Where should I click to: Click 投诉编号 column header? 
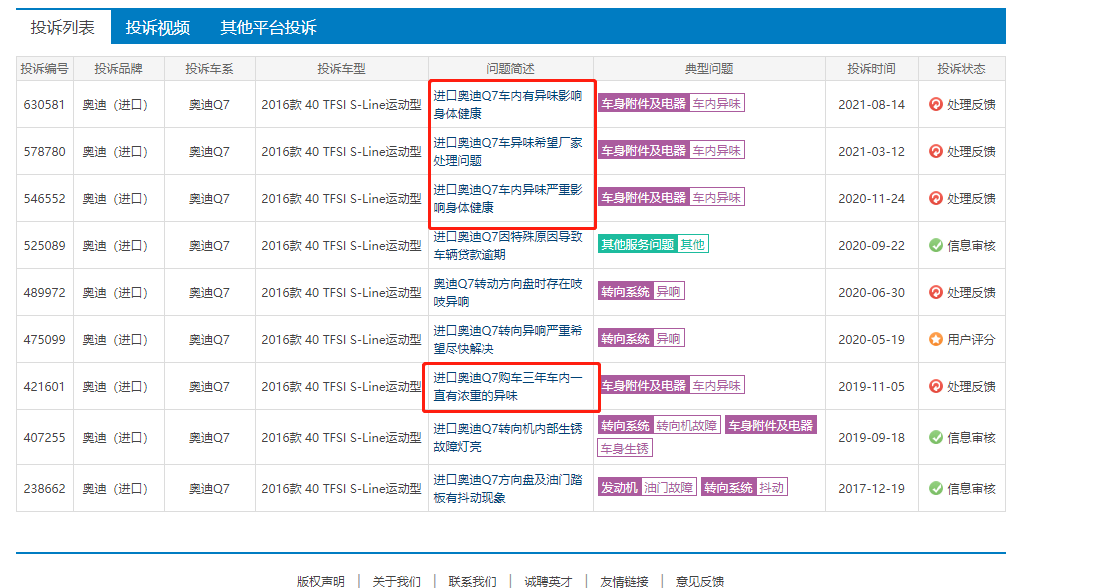(x=44, y=68)
